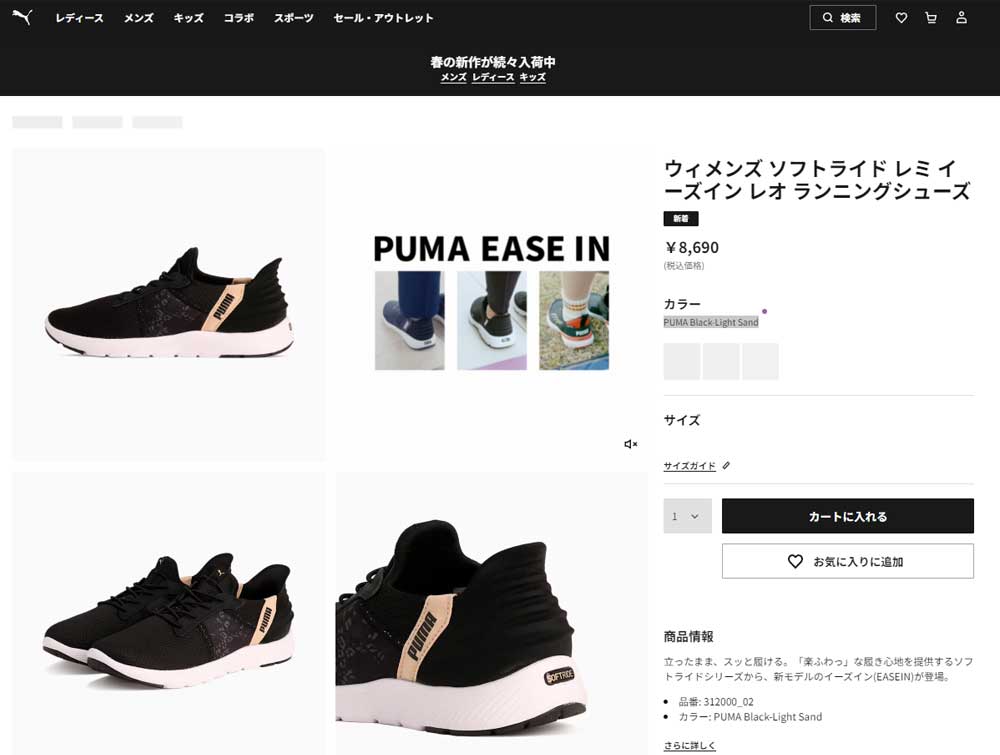This screenshot has height=755, width=1000.
Task: Open the メンズ menu
Action: coord(138,18)
